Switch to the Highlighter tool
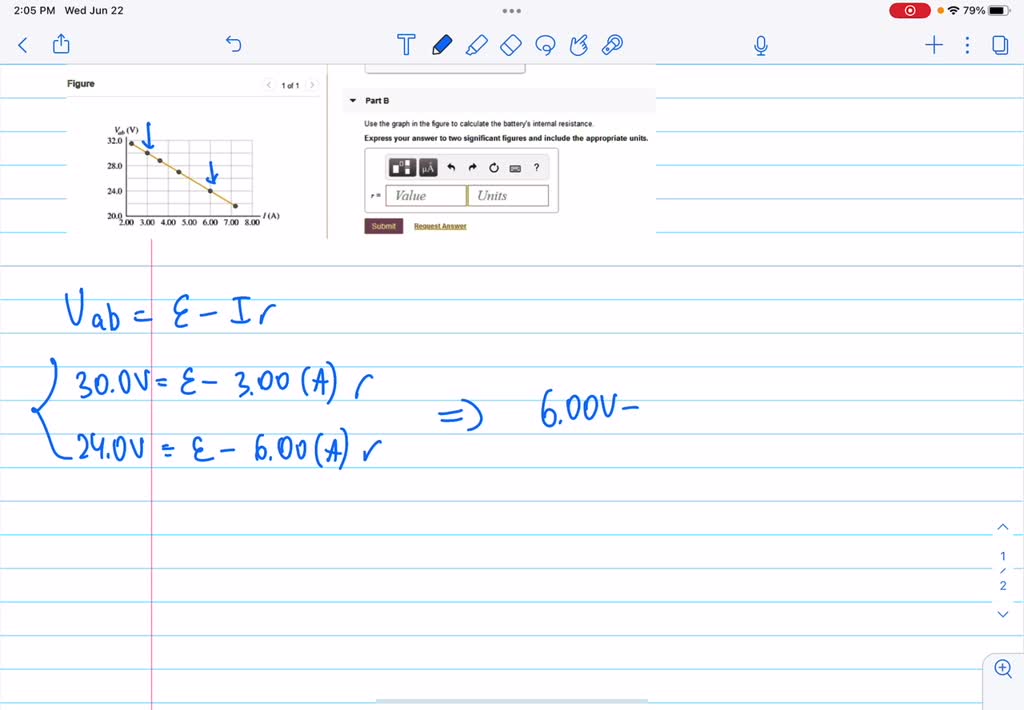The image size is (1024, 710). (477, 45)
